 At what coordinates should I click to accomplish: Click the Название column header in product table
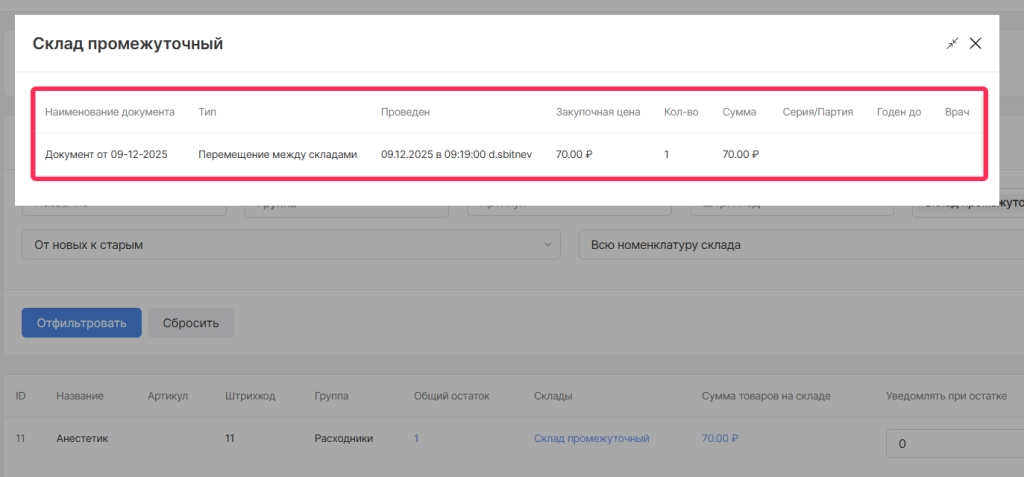(79, 396)
